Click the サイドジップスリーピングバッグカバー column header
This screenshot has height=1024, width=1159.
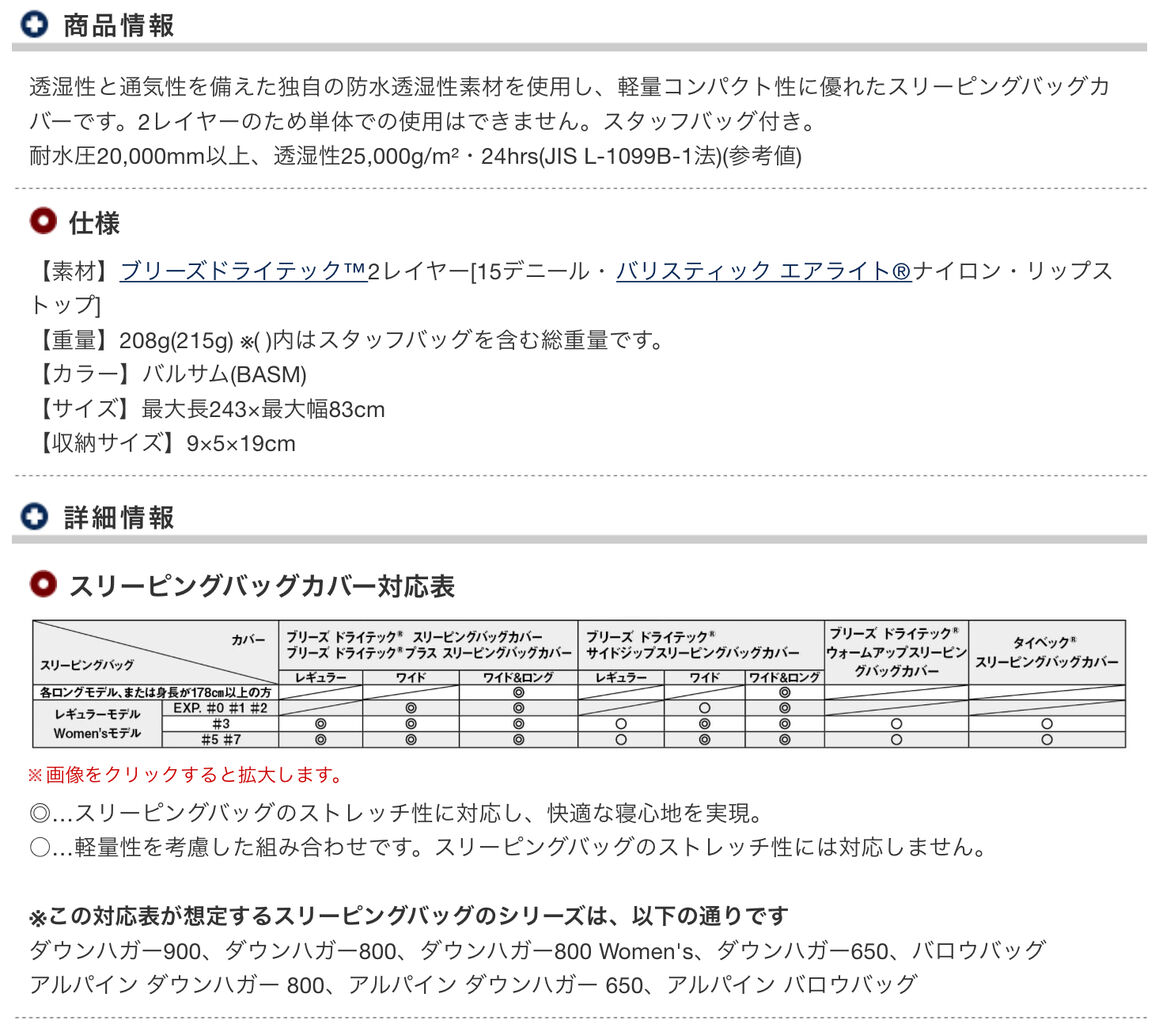[x=700, y=645]
